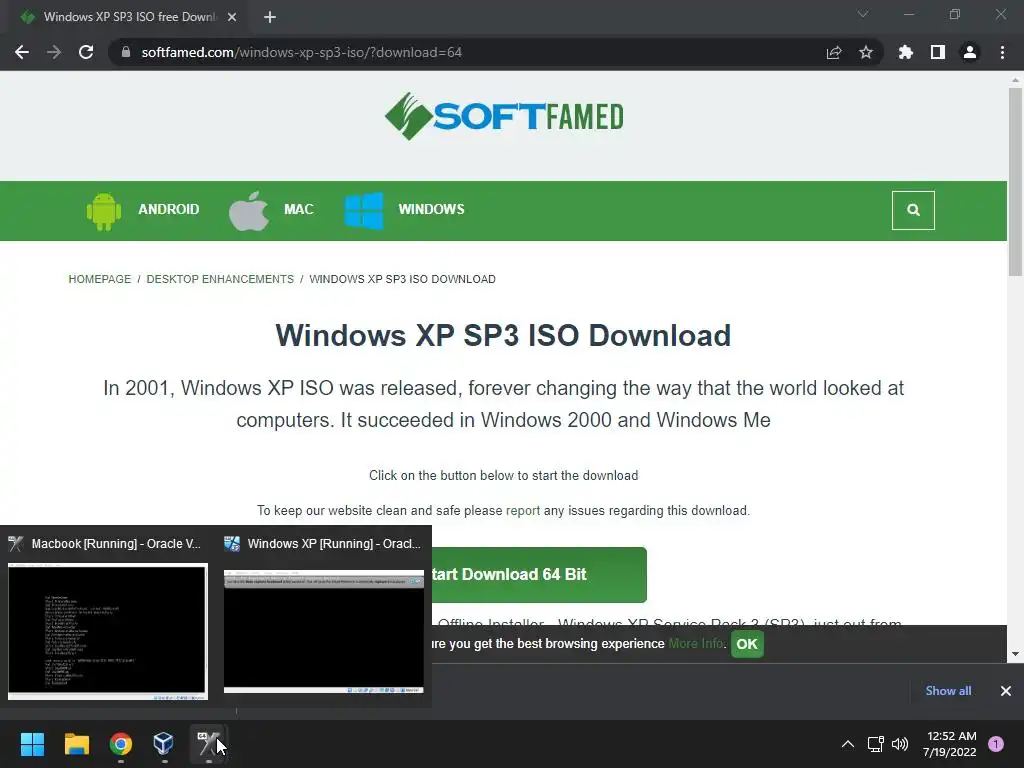Click the WINDOWS XP SP3 ISO DOWNLOAD breadcrumb
The image size is (1024, 768).
[x=402, y=279]
